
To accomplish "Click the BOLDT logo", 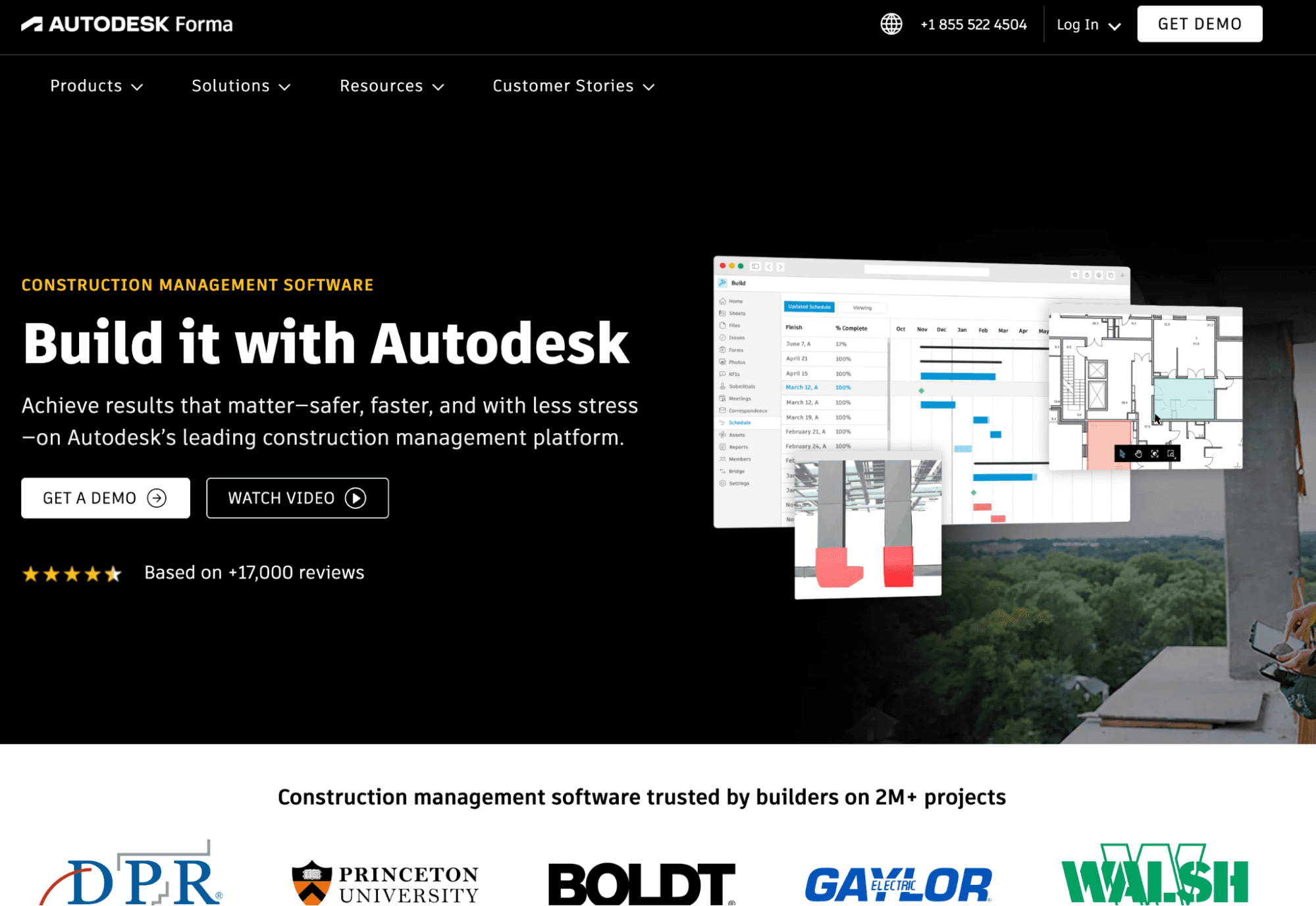I will [642, 884].
